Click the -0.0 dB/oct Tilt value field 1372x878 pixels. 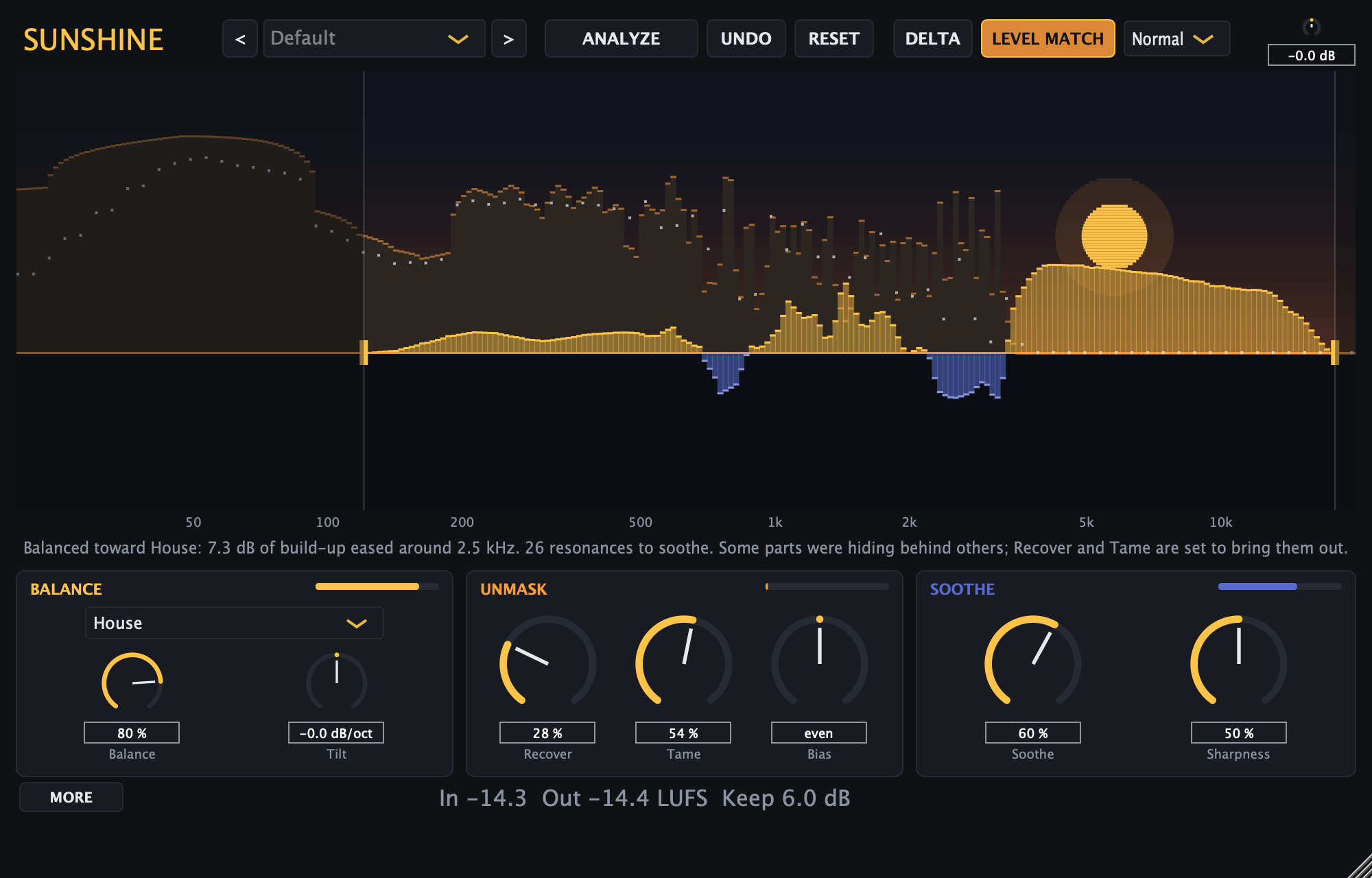[x=336, y=733]
